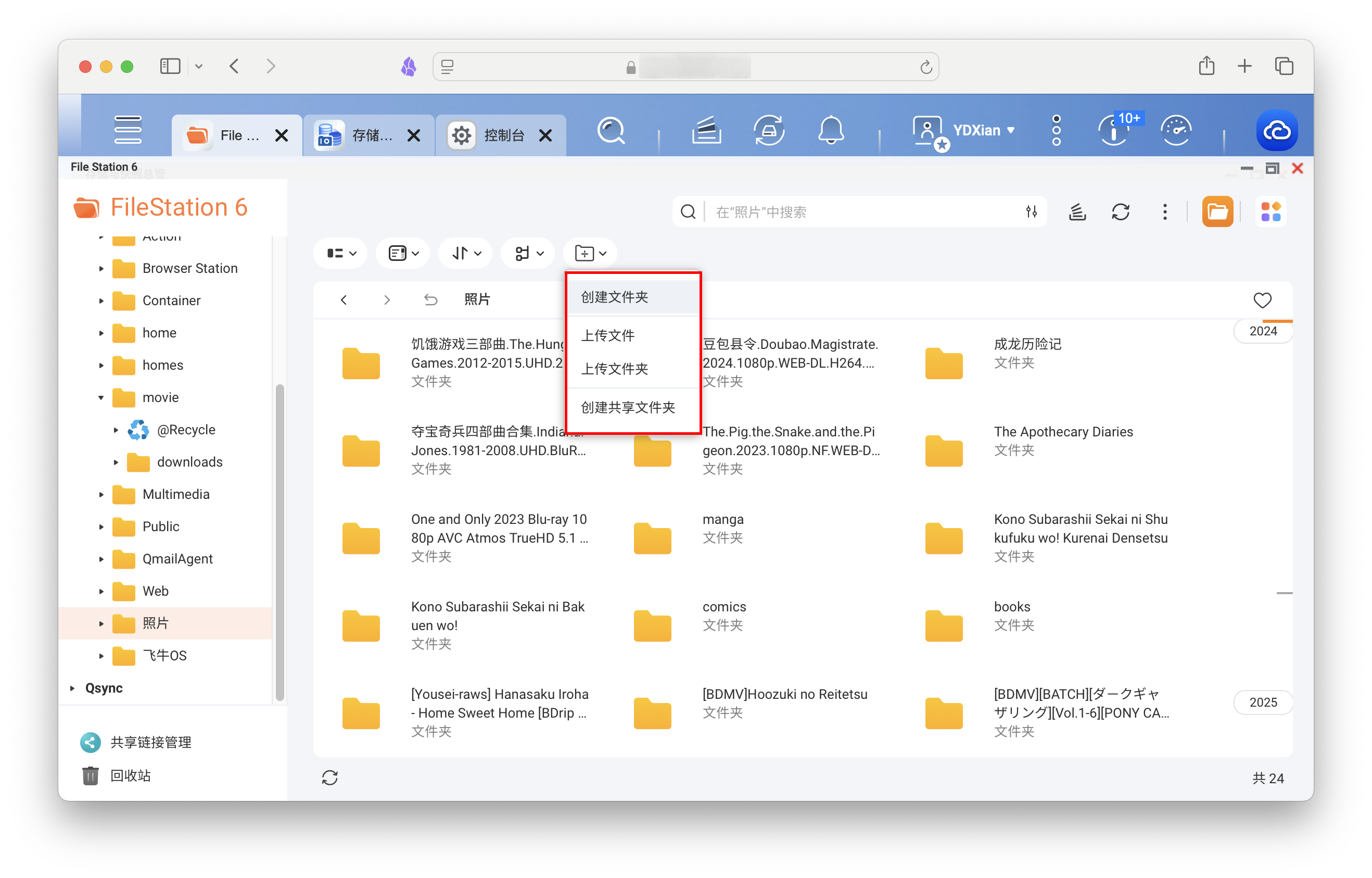Viewport: 1372px width, 878px height.
Task: Jump to 2025 on the timeline
Action: (x=1263, y=703)
